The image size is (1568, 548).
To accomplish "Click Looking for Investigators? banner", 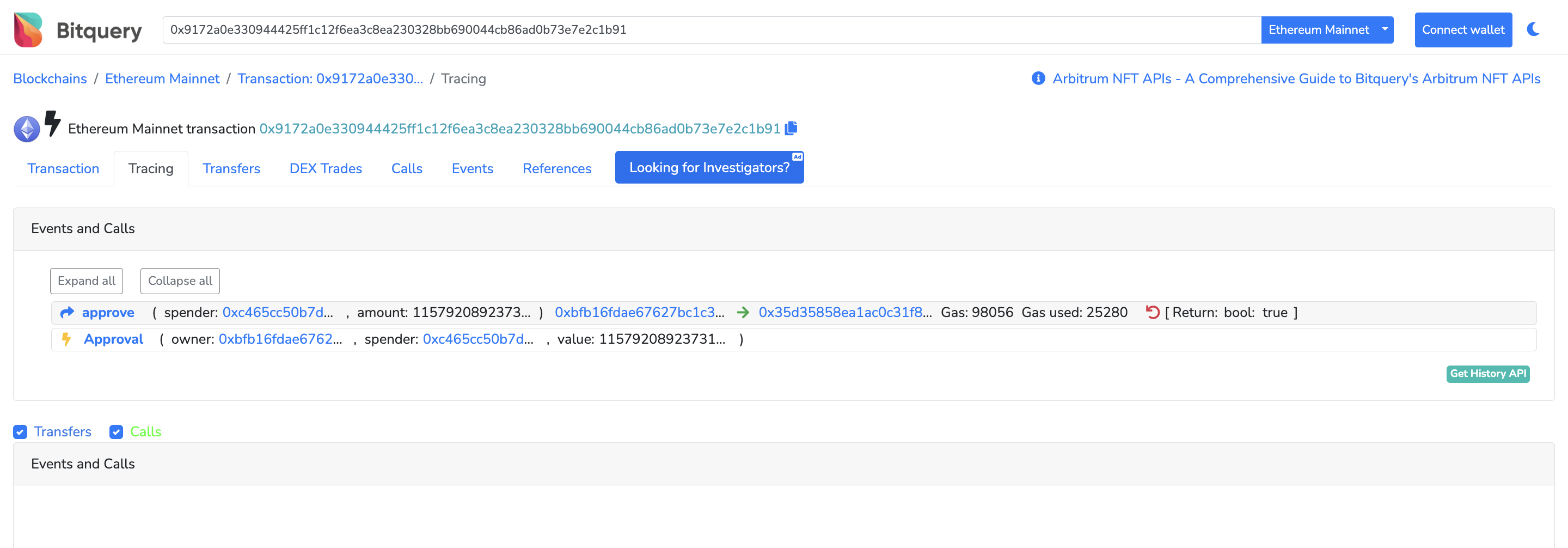I will pyautogui.click(x=709, y=167).
